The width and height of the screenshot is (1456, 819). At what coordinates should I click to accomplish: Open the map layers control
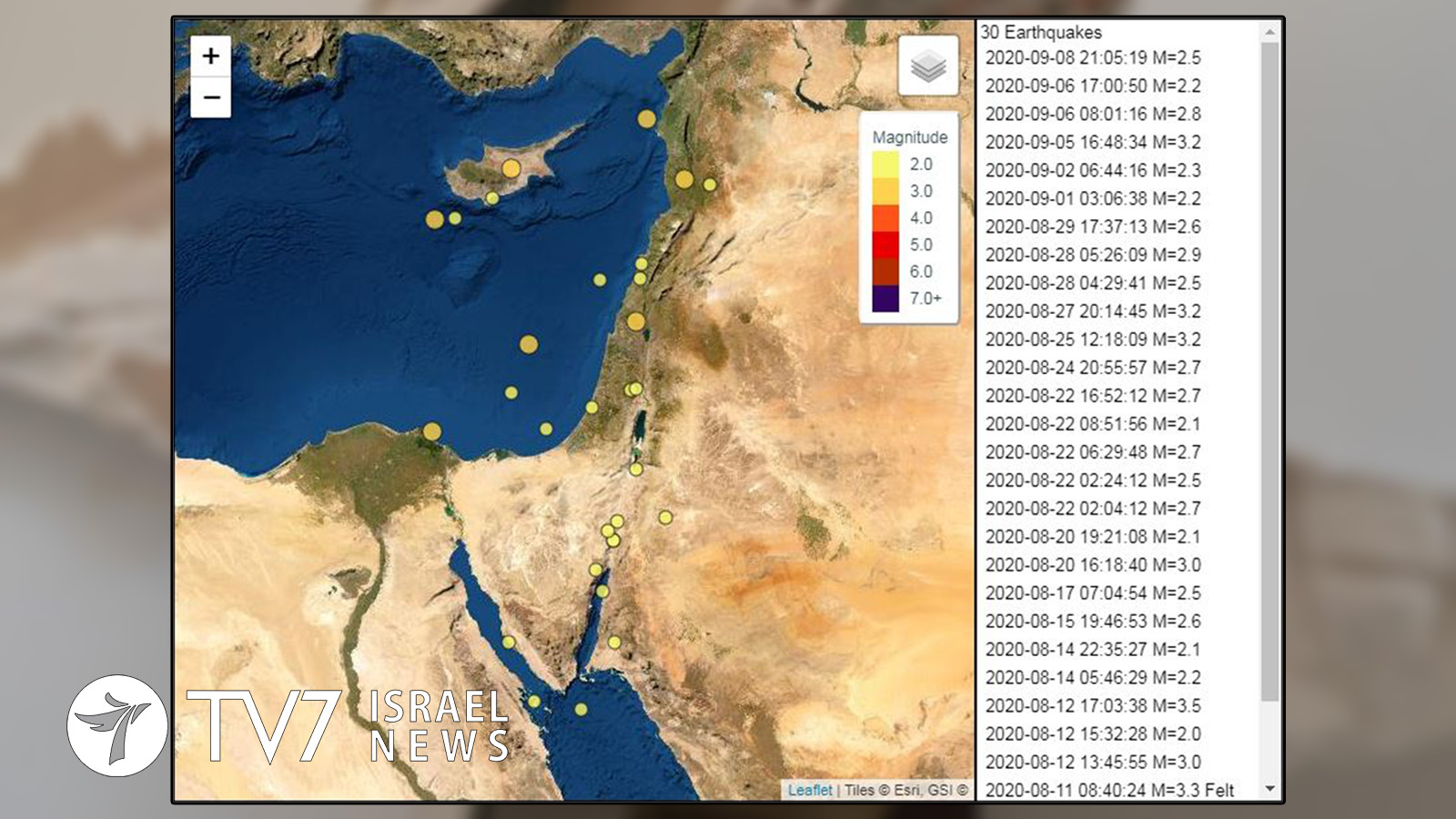click(x=927, y=66)
